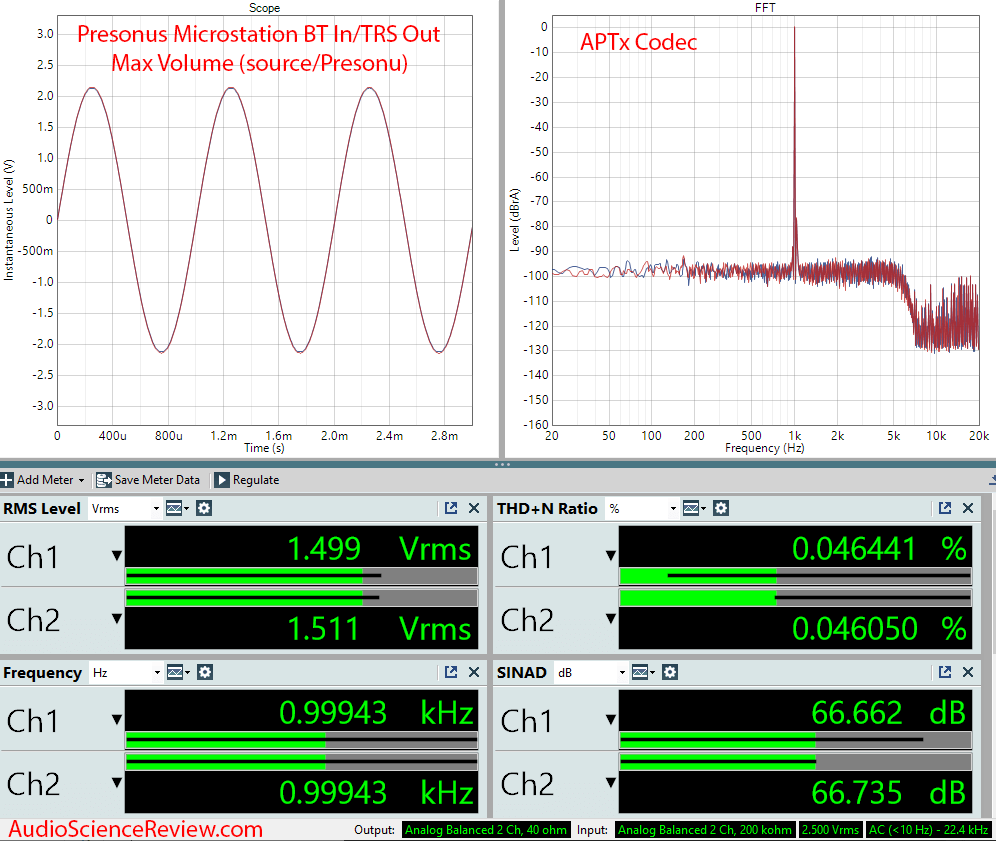Open graph options for the RMS Level meter
The width and height of the screenshot is (996, 841).
pos(177,508)
